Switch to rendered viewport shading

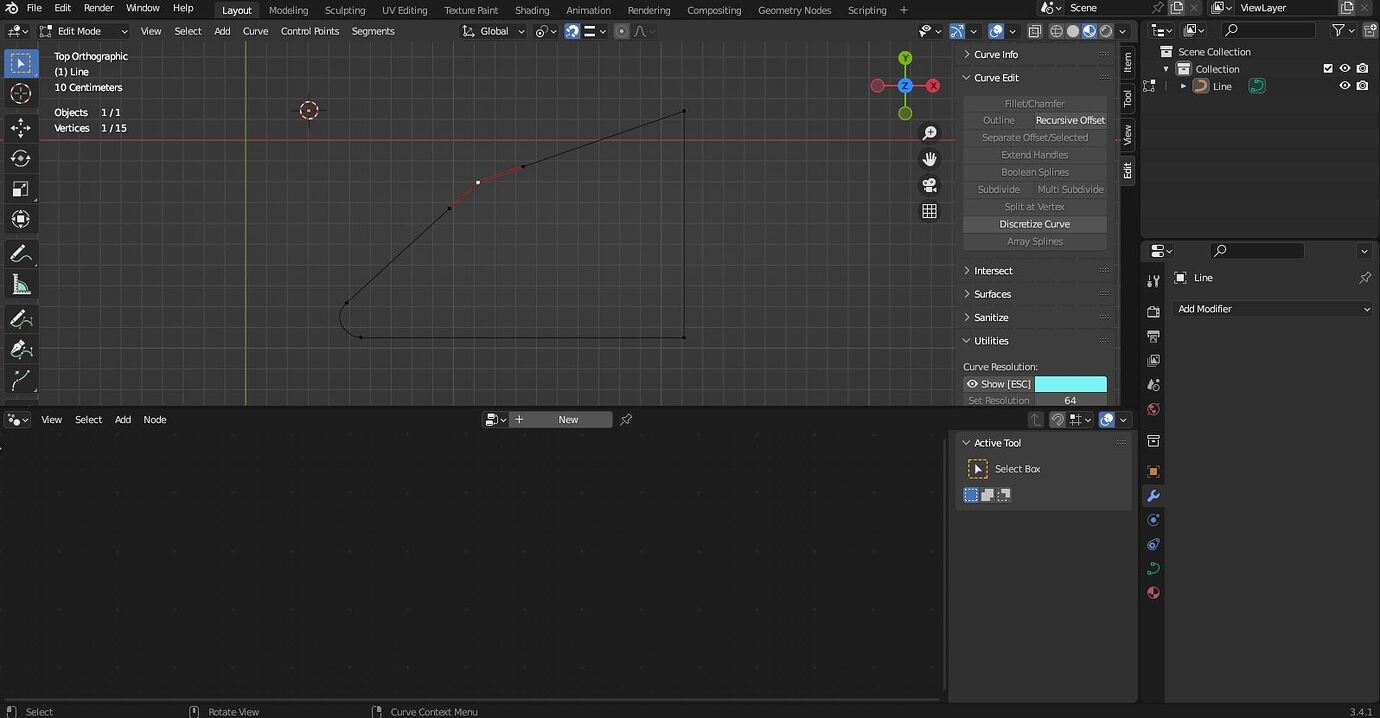[1105, 31]
